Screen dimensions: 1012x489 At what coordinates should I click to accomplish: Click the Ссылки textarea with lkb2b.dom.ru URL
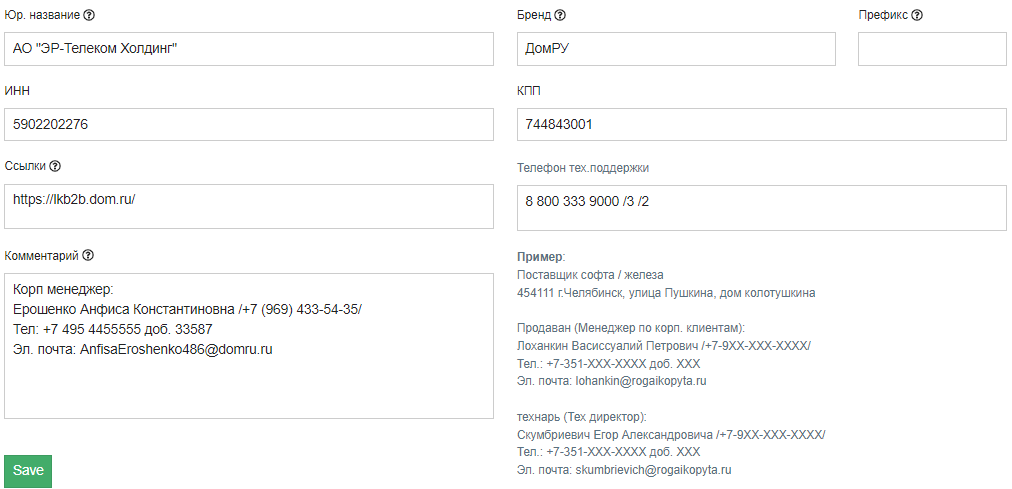[249, 206]
